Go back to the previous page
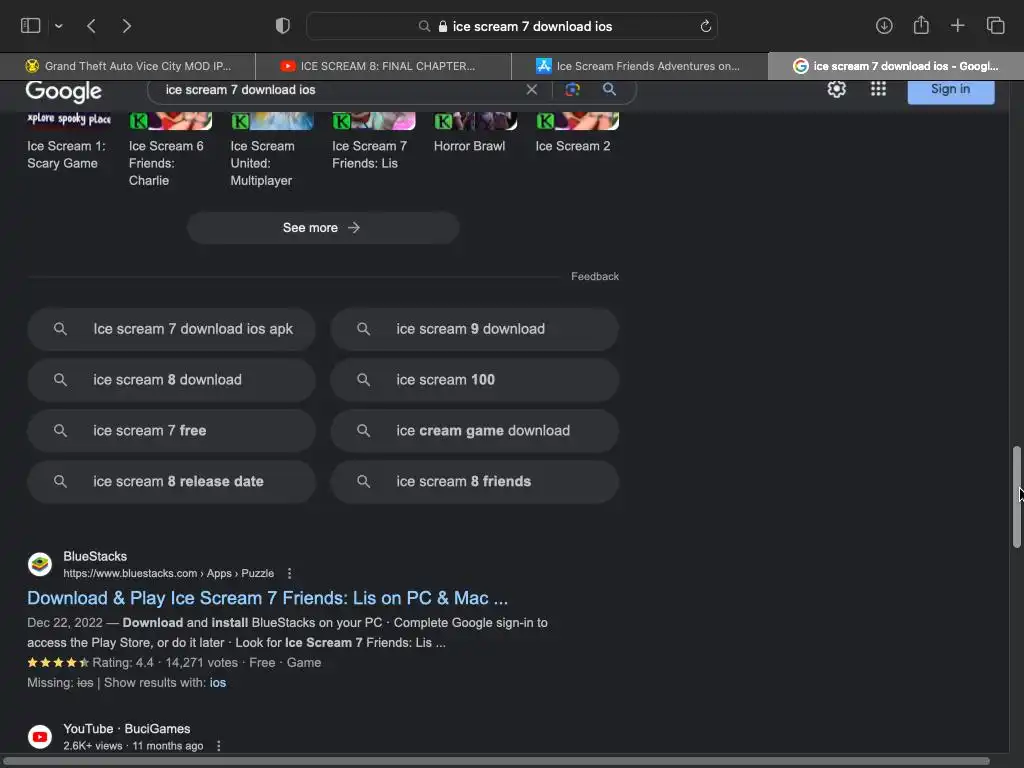Viewport: 1024px width, 768px height. 91,26
